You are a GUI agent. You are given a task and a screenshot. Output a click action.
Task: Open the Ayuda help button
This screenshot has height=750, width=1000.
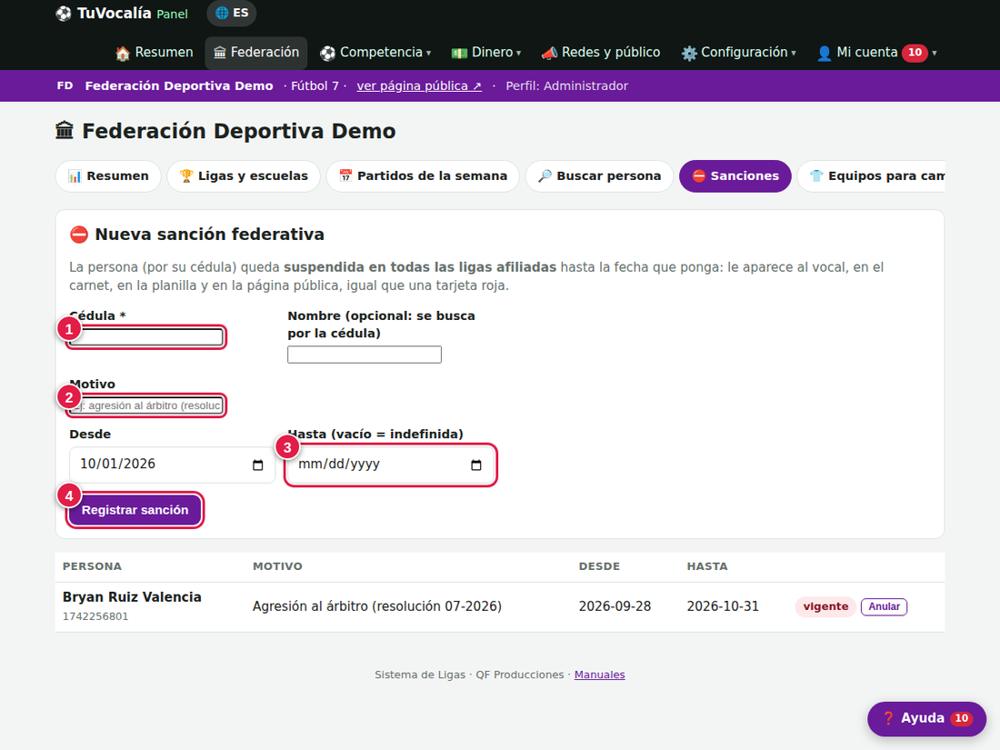tap(927, 719)
